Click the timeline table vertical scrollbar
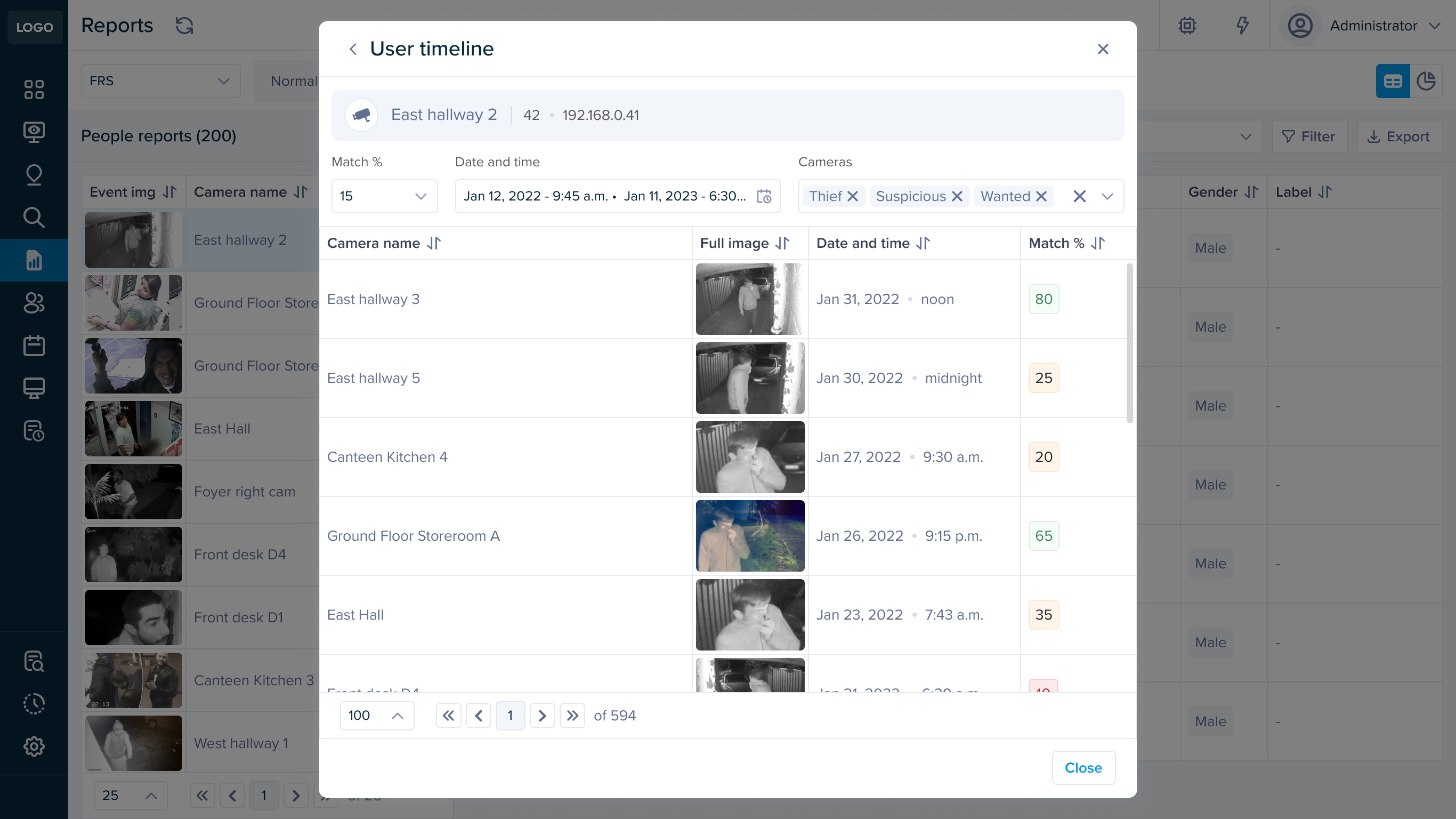 [x=1129, y=343]
